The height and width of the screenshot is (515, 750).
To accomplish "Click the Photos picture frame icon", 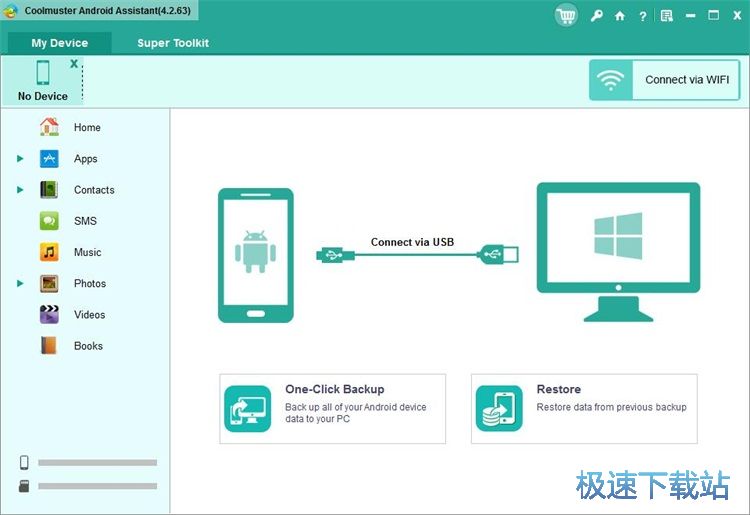I will 49,284.
